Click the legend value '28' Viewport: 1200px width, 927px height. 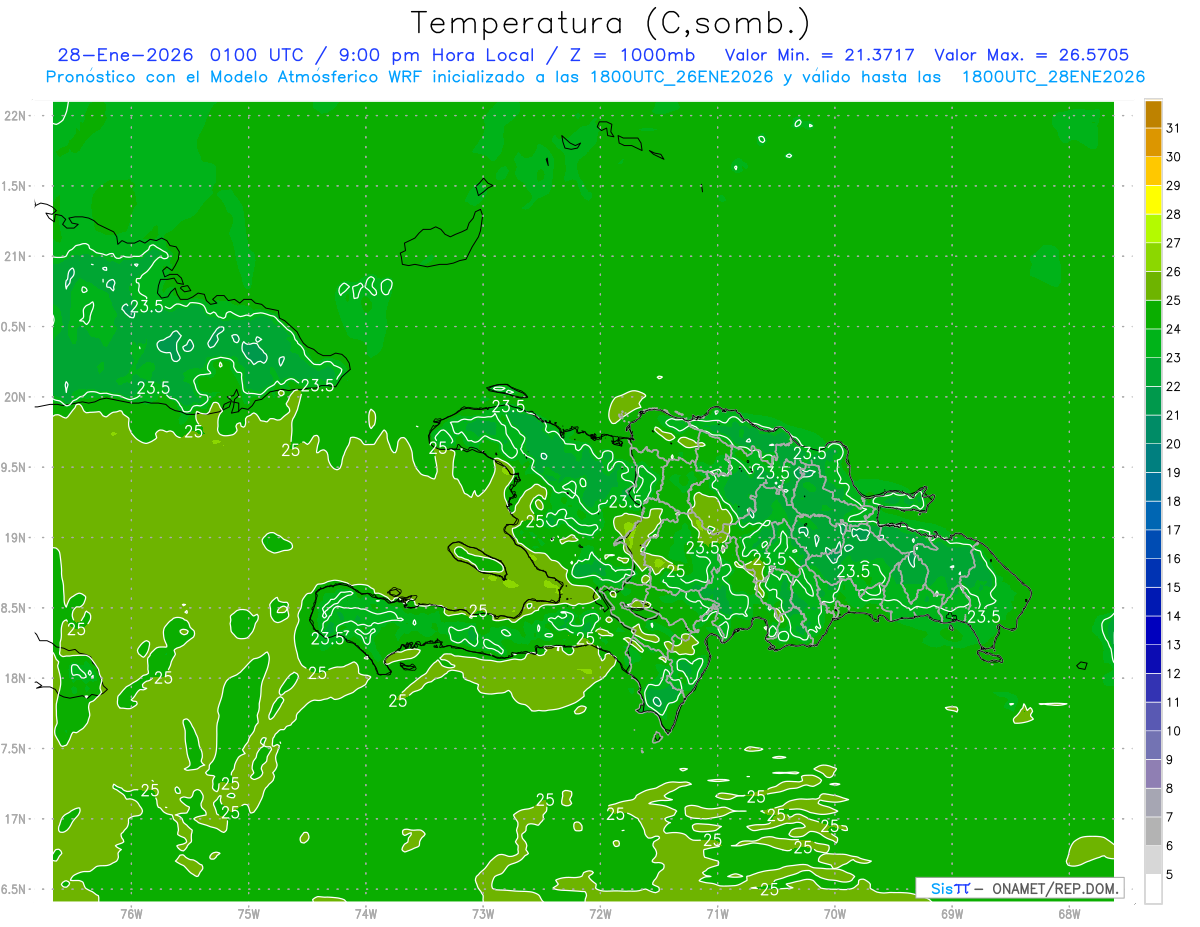click(1173, 214)
